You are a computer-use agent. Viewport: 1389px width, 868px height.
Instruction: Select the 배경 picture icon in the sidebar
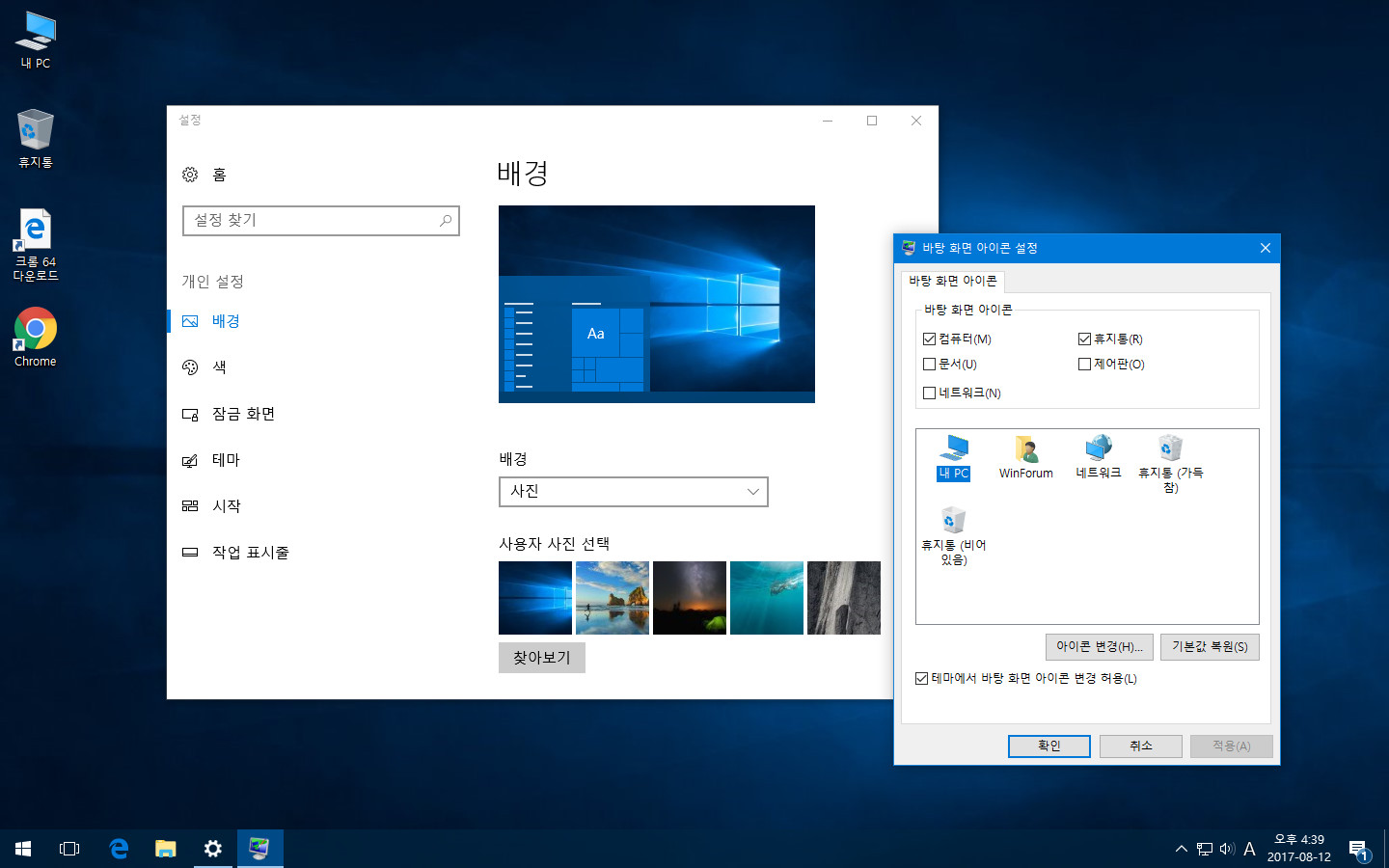190,321
